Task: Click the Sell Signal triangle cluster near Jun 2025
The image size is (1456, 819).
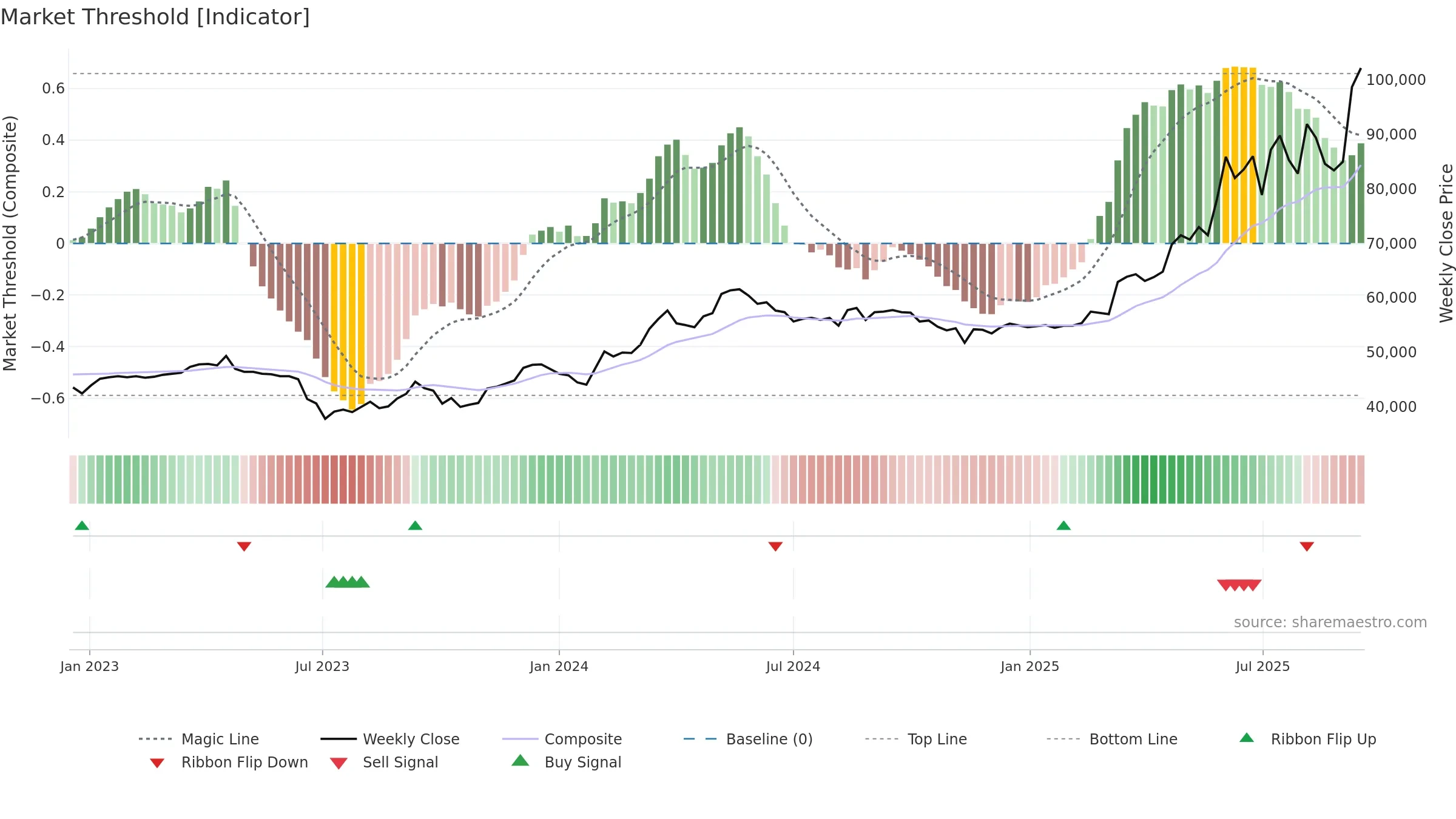Action: pos(1239,585)
